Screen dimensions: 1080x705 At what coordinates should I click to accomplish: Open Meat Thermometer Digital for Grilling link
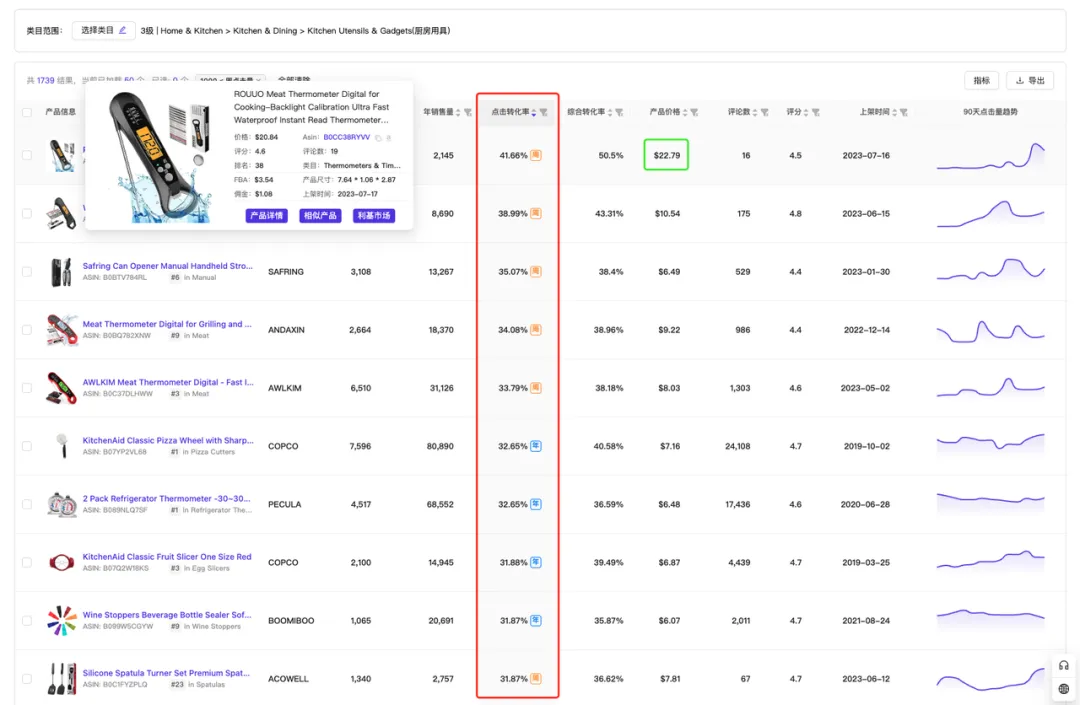pos(167,324)
